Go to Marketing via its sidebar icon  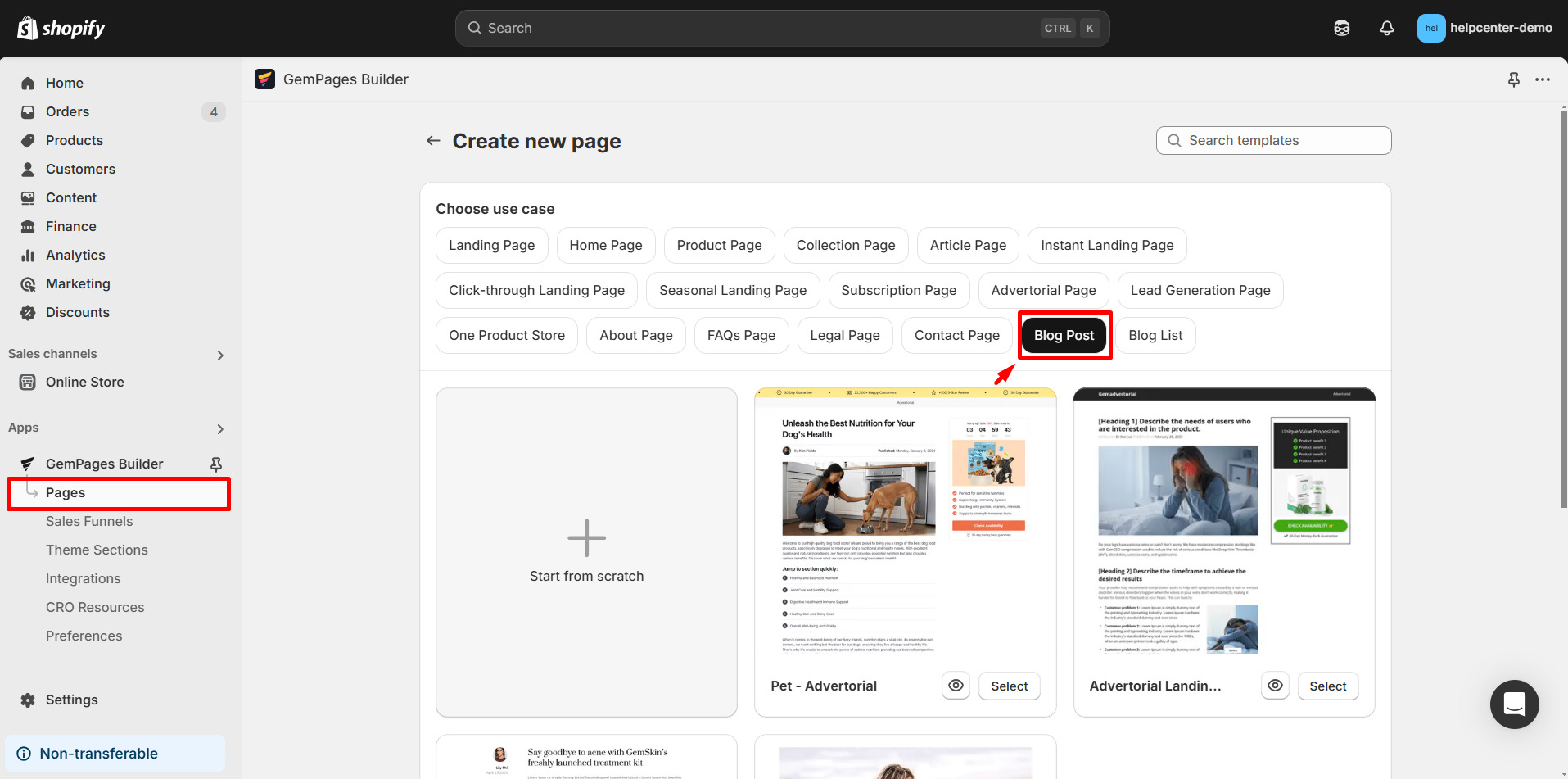pos(28,283)
